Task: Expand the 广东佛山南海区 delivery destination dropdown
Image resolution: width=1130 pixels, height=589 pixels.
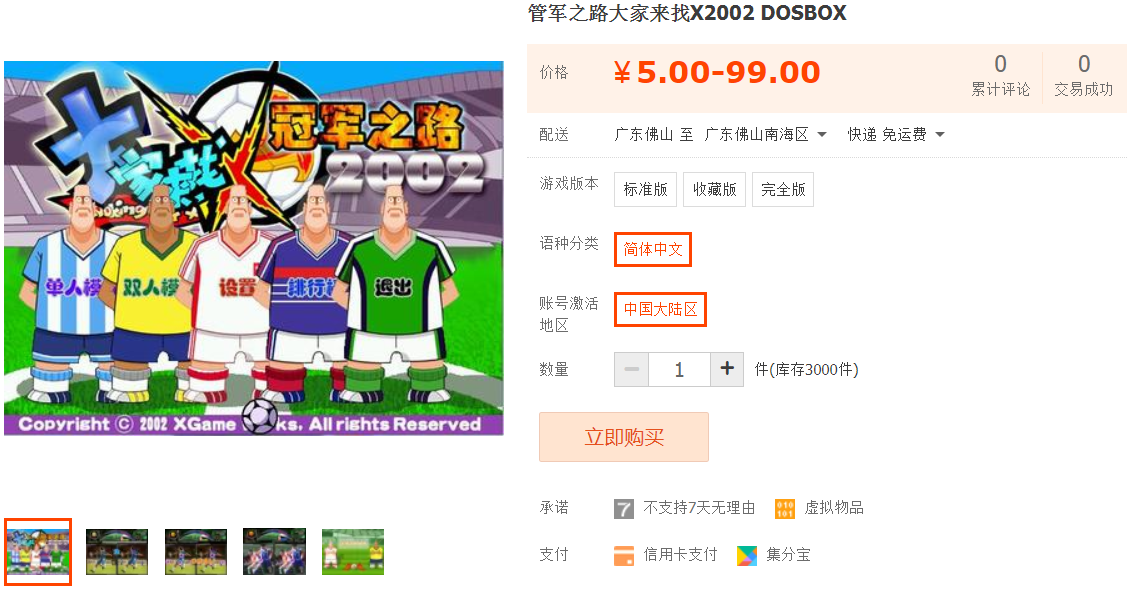Action: pos(765,135)
